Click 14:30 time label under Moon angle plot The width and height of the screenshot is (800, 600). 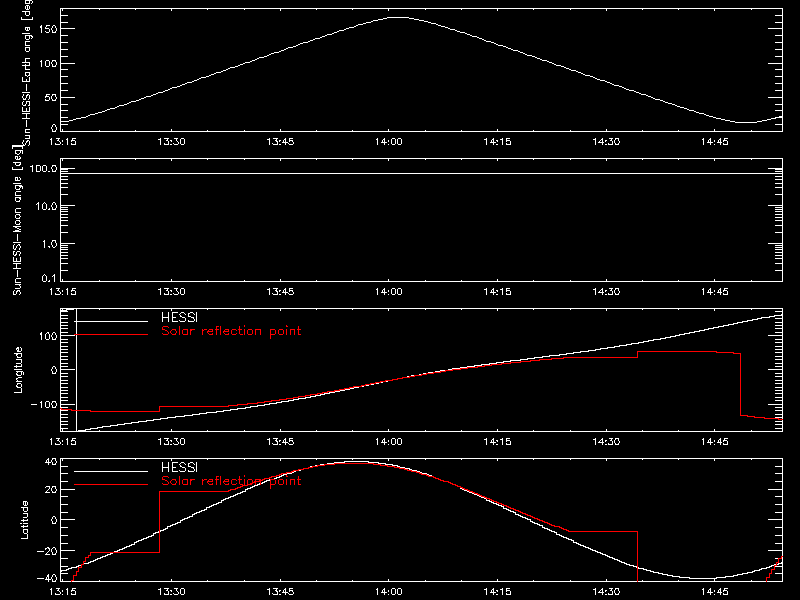(x=606, y=292)
